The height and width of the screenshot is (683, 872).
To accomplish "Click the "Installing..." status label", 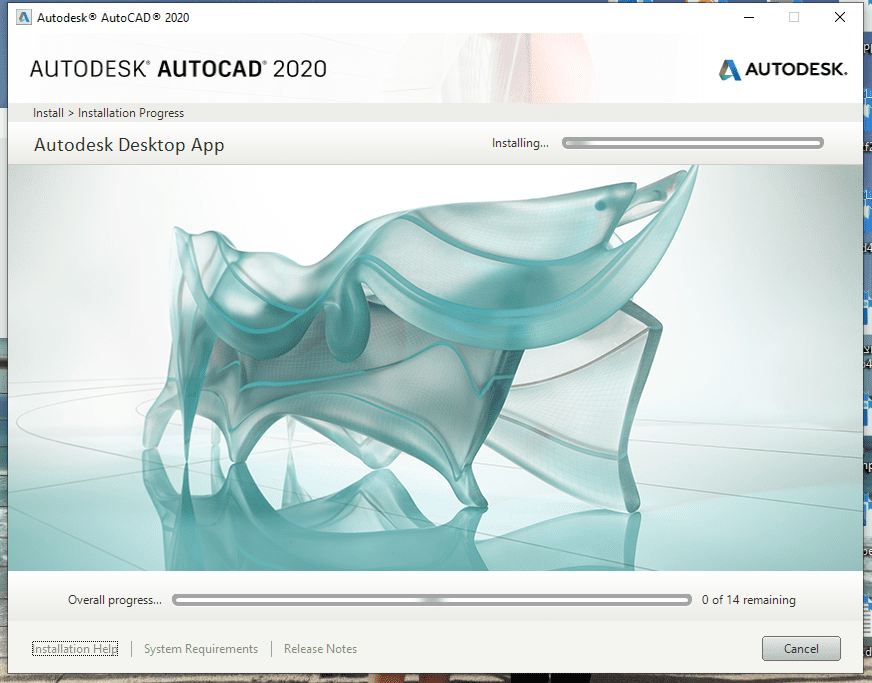I will pos(520,143).
